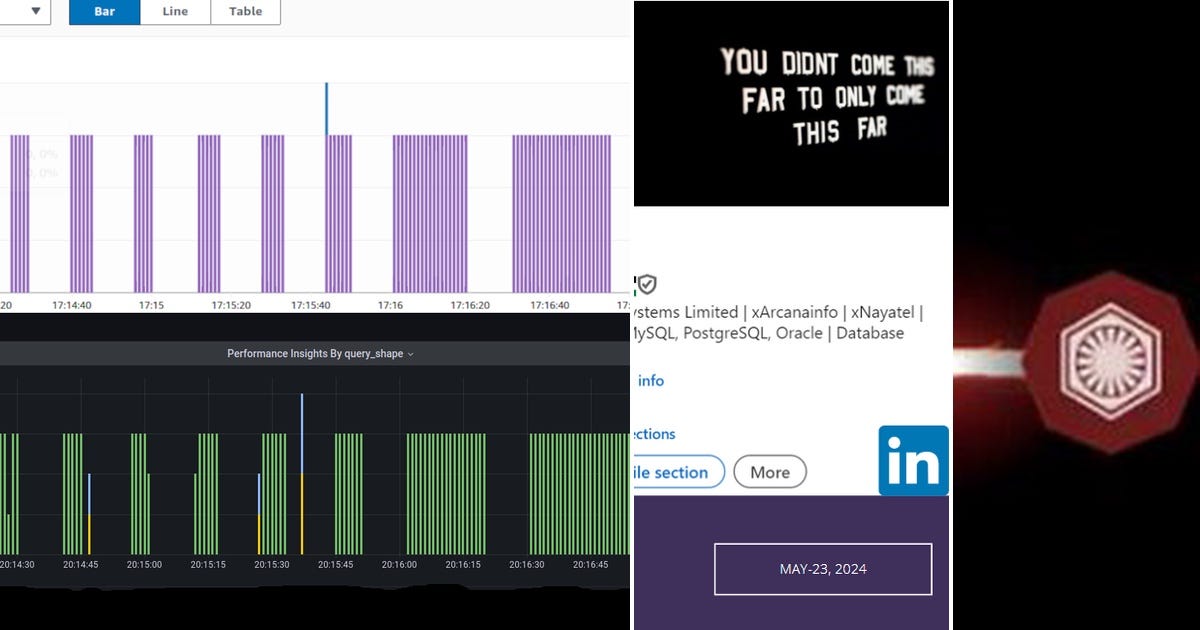The width and height of the screenshot is (1200, 630).
Task: Click the More button
Action: 770,471
